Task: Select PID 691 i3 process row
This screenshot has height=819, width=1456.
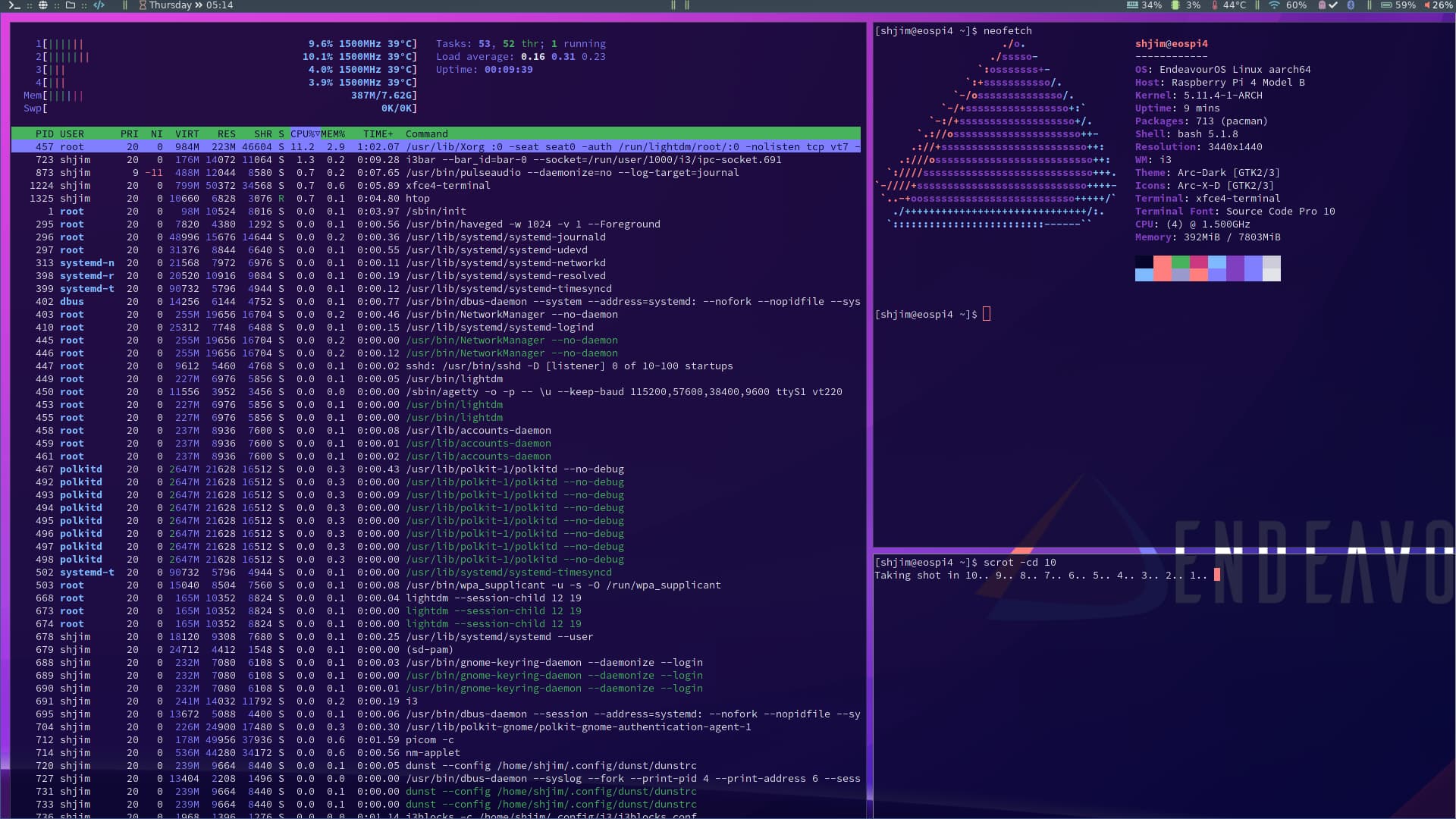Action: pyautogui.click(x=436, y=701)
